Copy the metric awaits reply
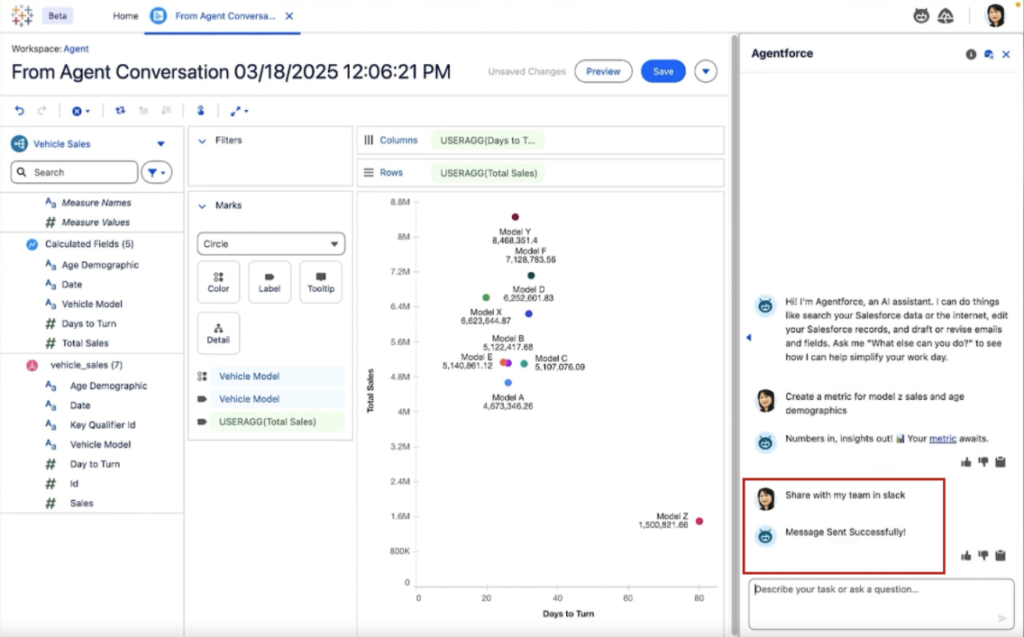Image resolution: width=1024 pixels, height=637 pixels. [1000, 463]
